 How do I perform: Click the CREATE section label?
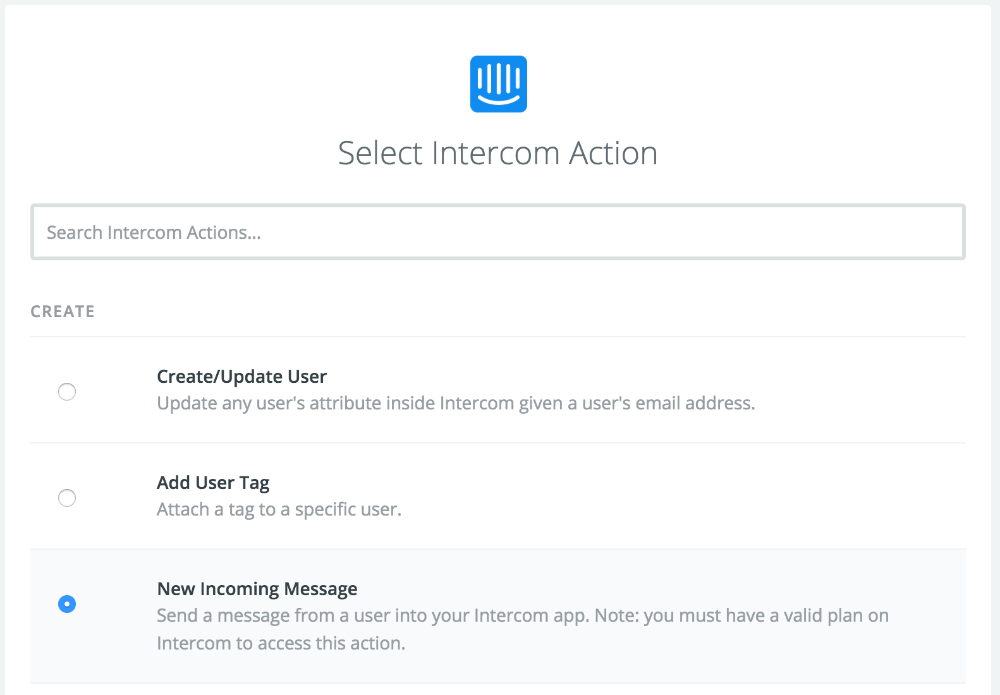[x=63, y=312]
